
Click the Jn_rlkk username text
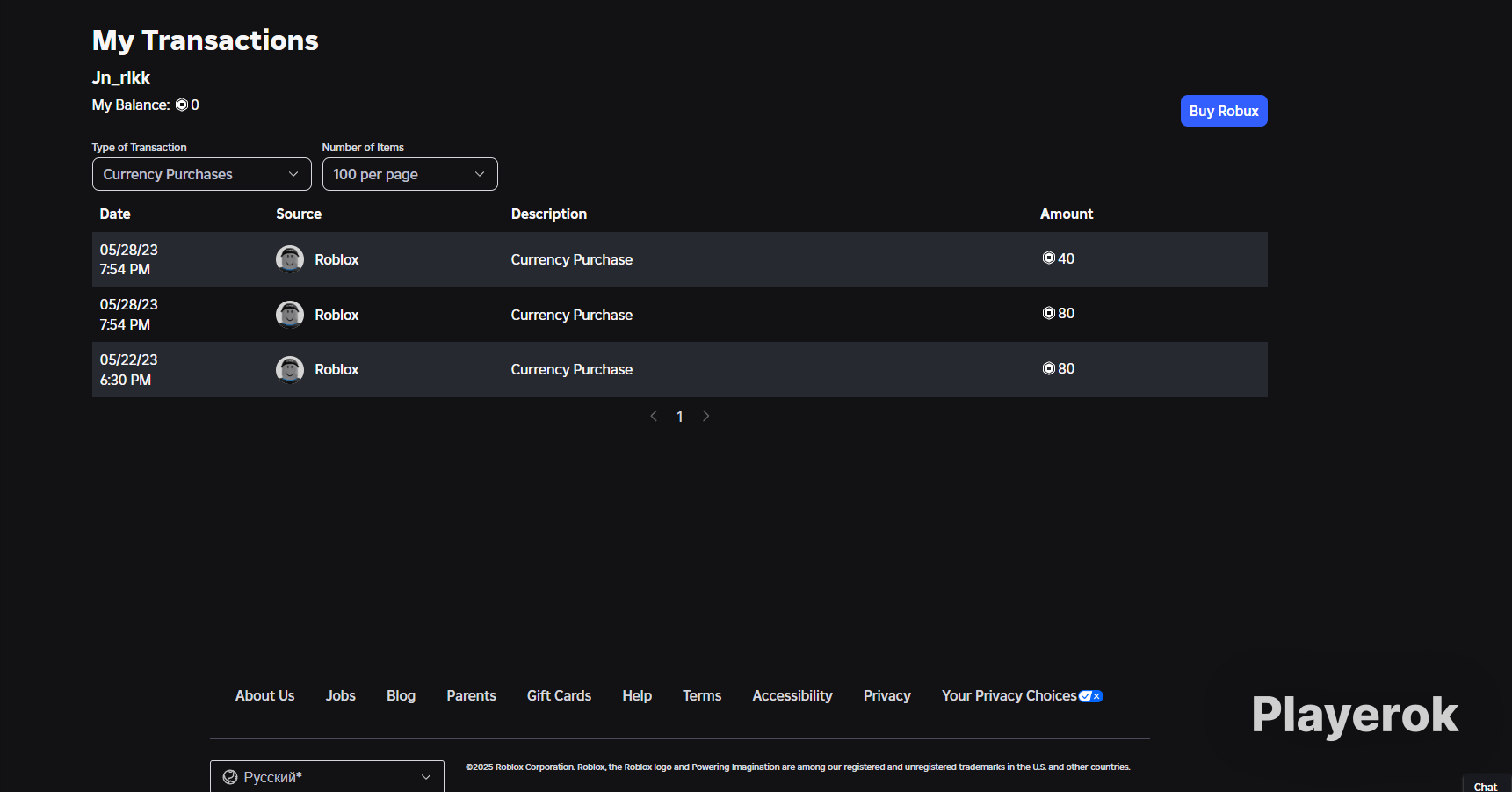(x=121, y=77)
